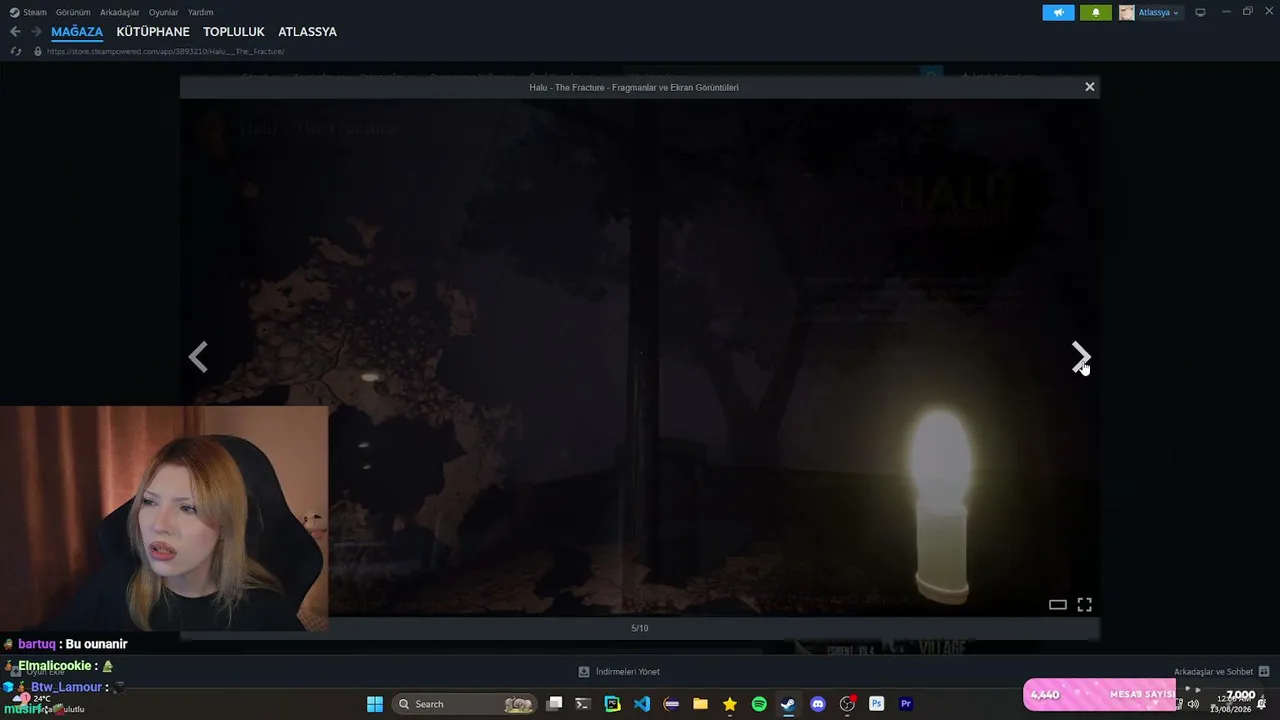
Task: Open the Yardım menu
Action: 200,12
